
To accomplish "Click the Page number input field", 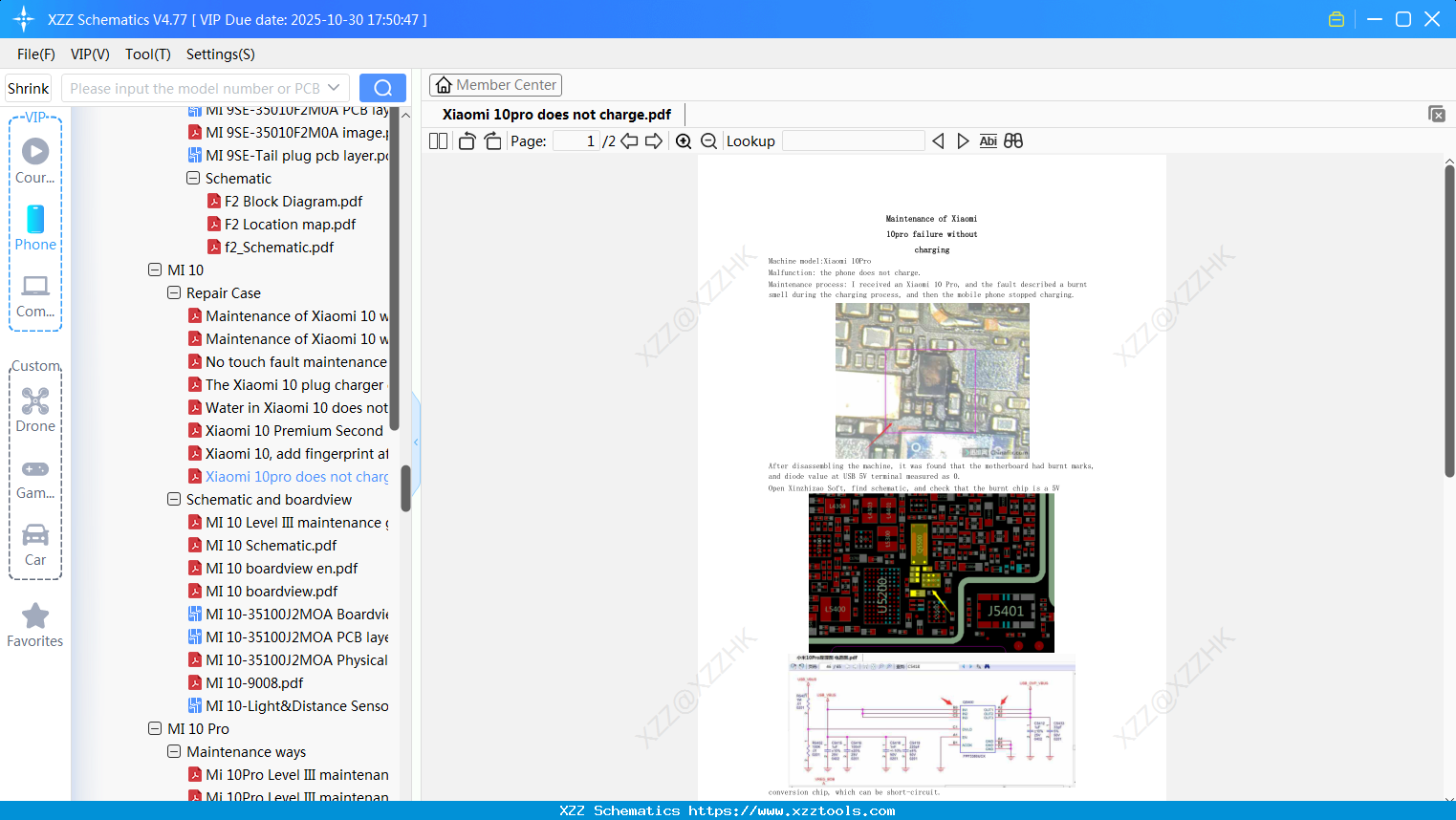I will coord(576,141).
